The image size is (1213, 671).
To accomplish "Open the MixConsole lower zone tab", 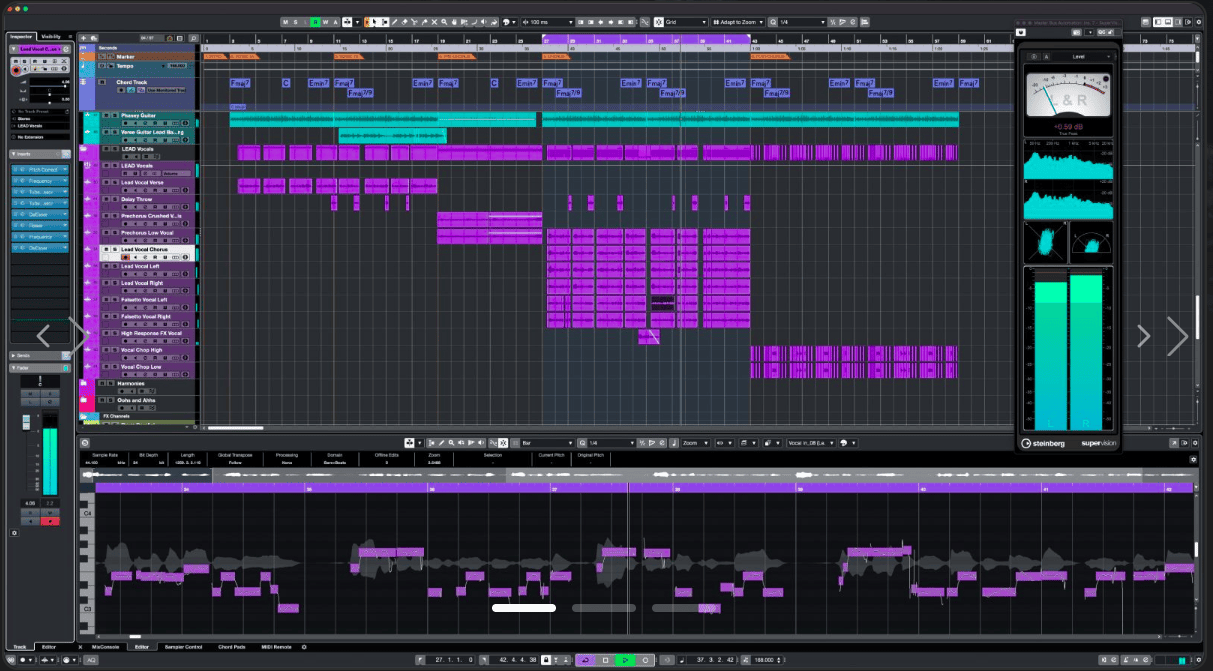I will click(105, 647).
